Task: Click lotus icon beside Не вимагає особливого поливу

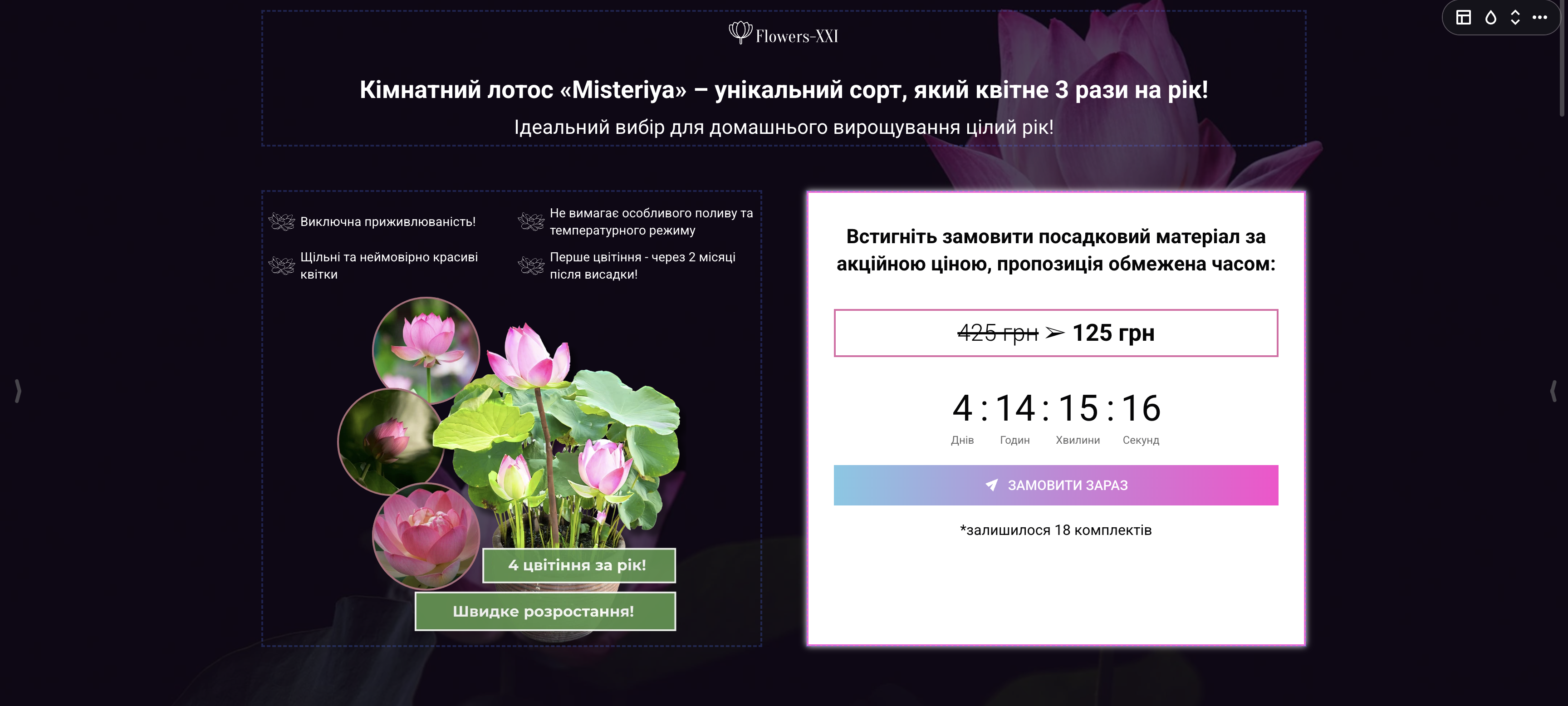Action: pyautogui.click(x=531, y=221)
